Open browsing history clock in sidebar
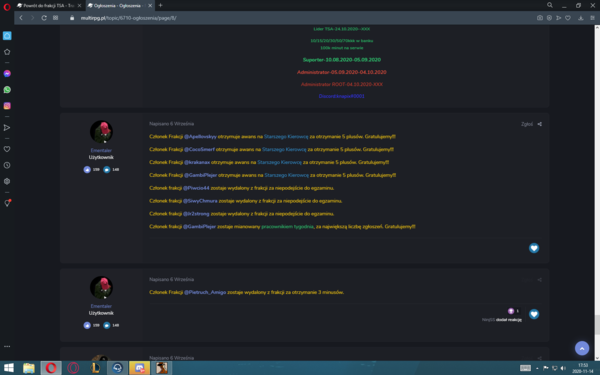Viewport: 600px width, 375px height. (x=7, y=165)
